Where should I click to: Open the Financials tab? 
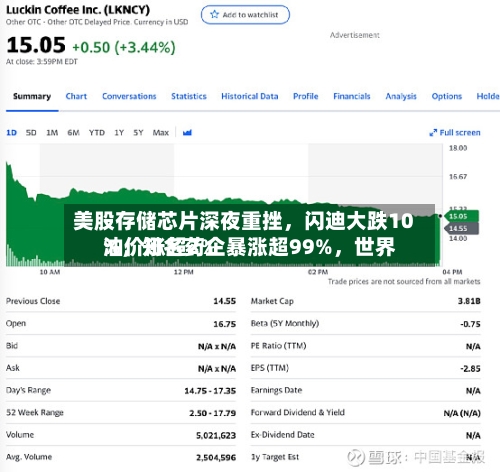point(352,96)
